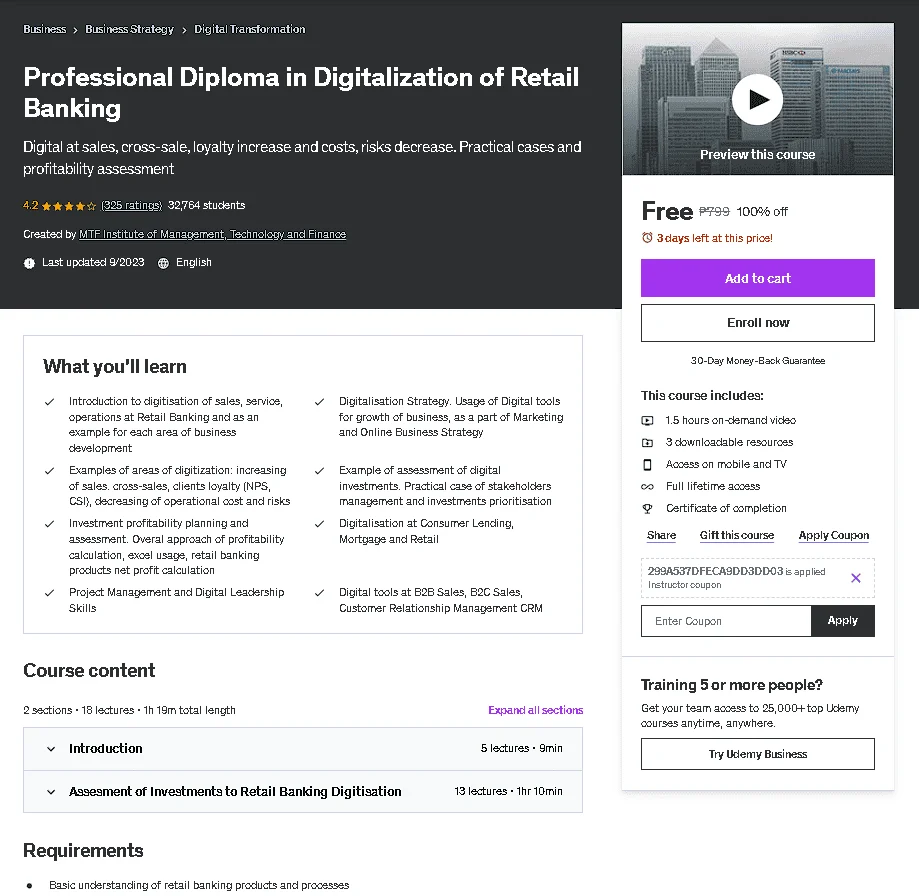Click the infinity lifetime access icon
This screenshot has height=896, width=919.
click(x=647, y=486)
